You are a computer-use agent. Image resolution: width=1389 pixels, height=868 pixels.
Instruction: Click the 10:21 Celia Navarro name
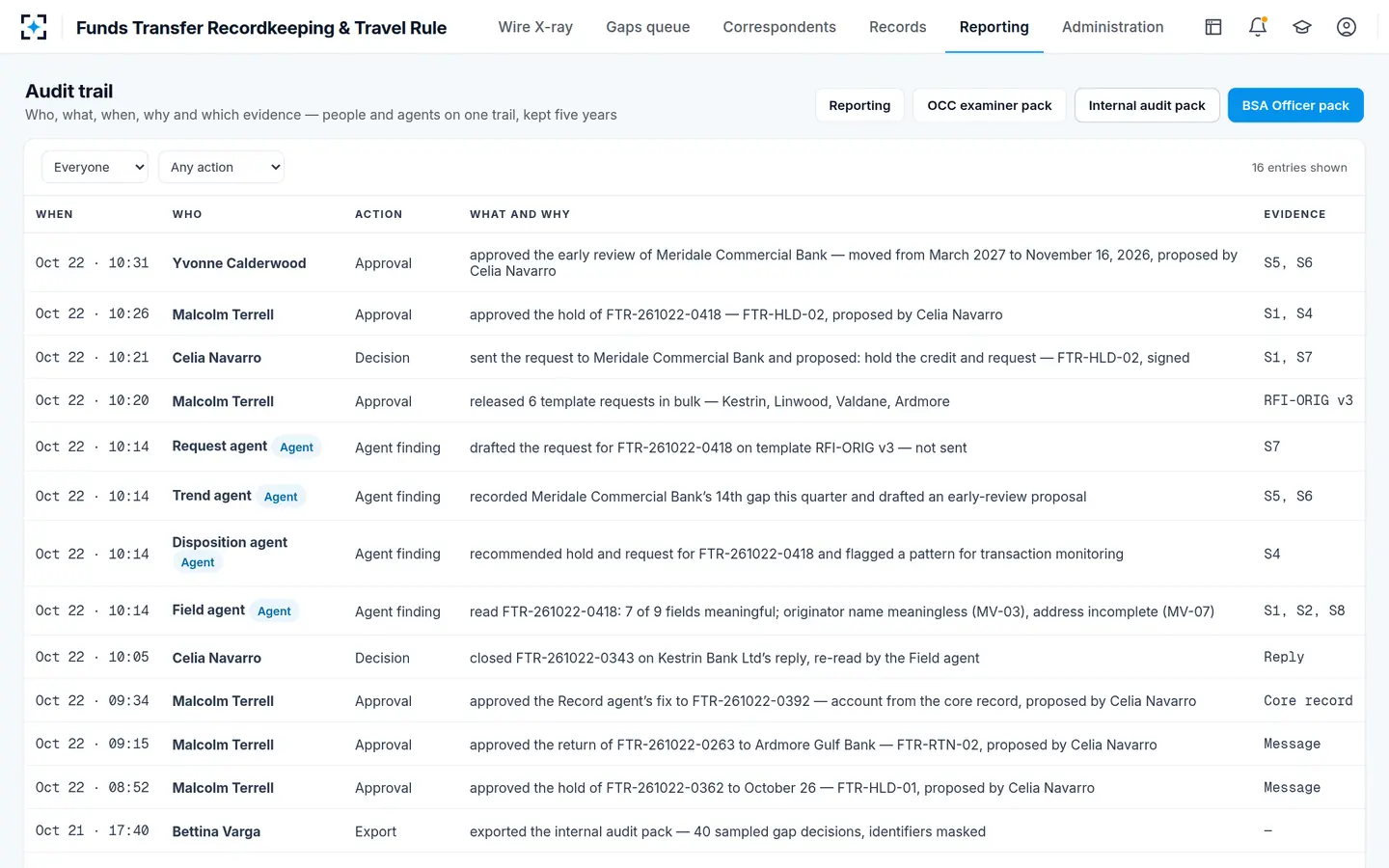[217, 358]
